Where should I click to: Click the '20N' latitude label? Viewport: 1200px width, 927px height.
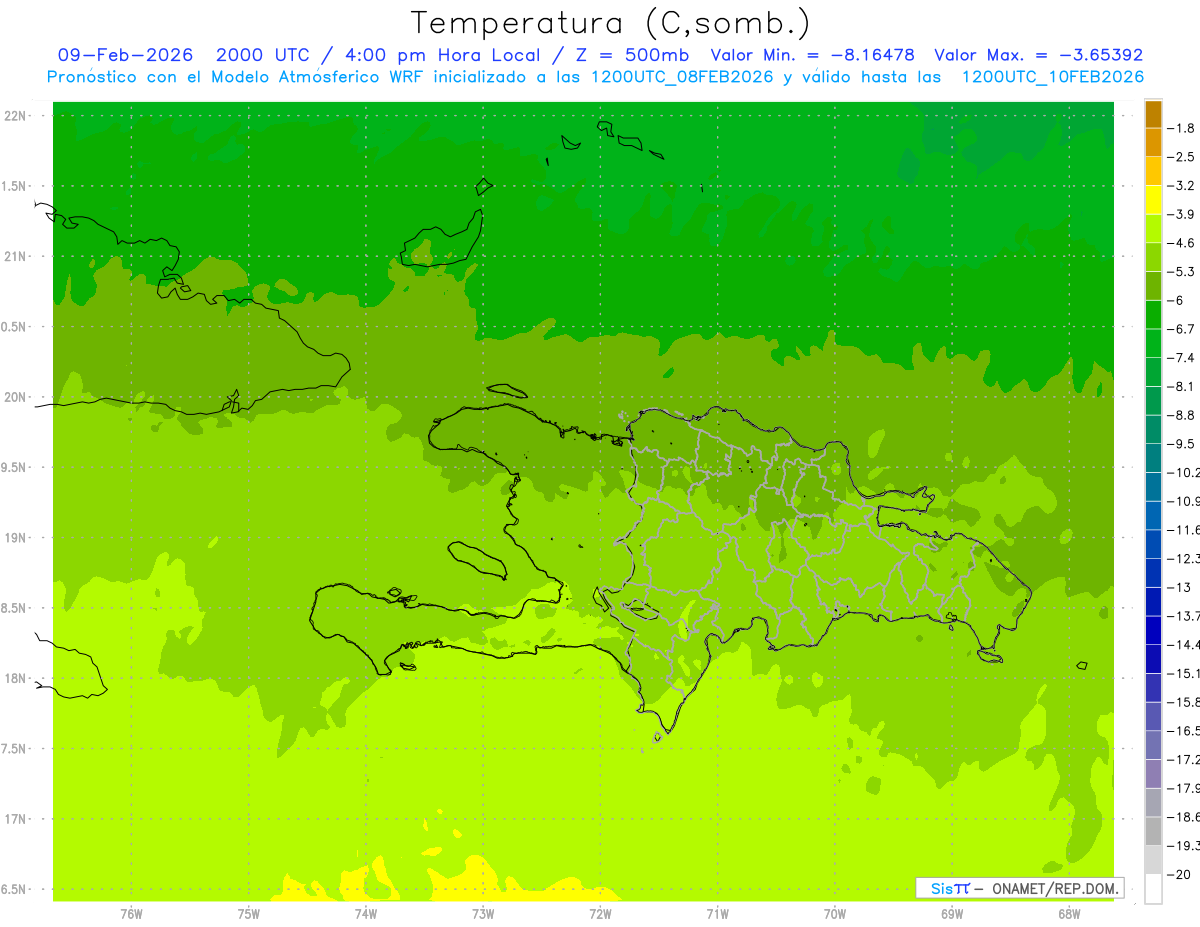tap(16, 397)
